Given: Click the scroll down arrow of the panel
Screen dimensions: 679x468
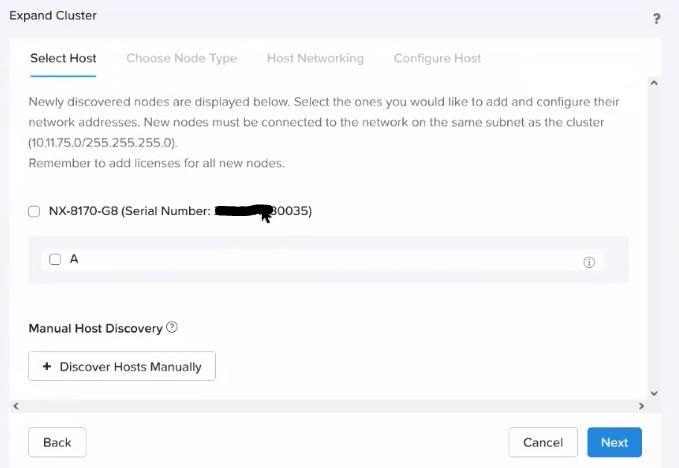Looking at the screenshot, I should [654, 394].
